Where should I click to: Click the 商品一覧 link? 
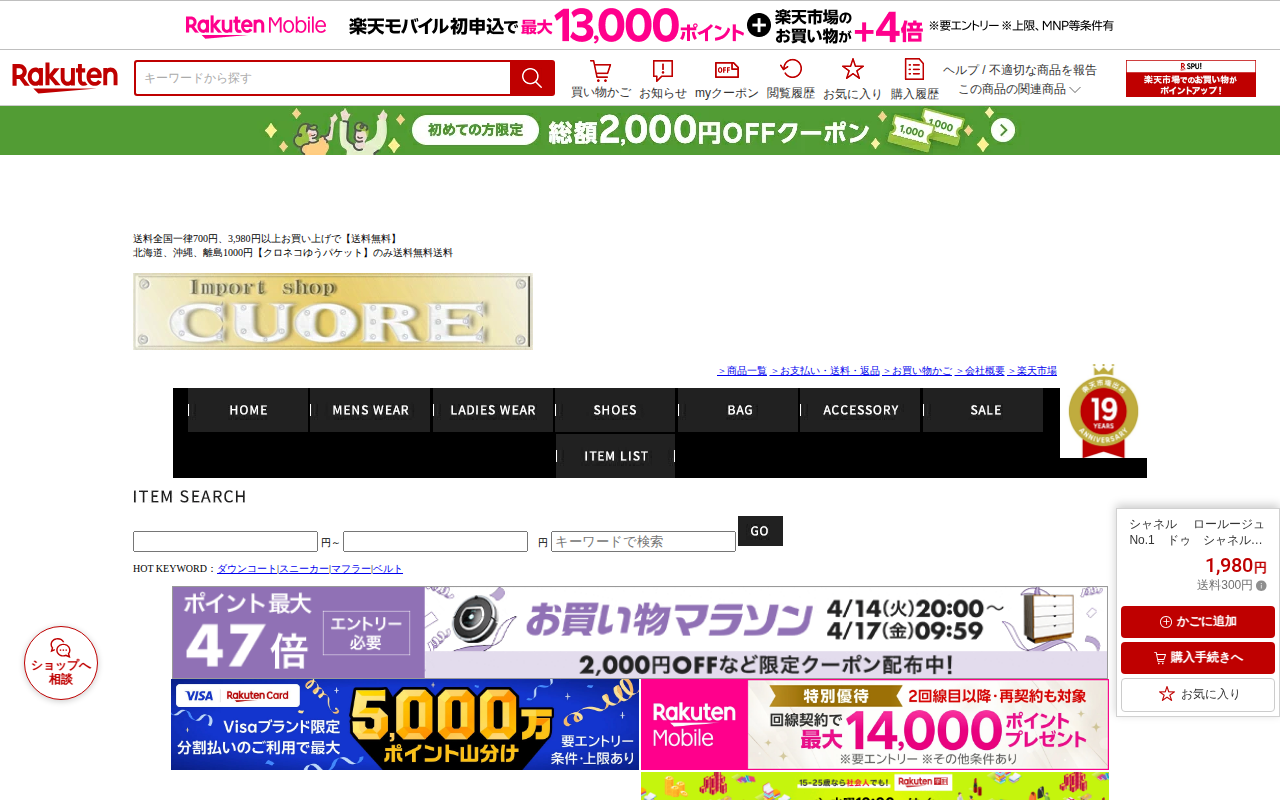pos(742,371)
